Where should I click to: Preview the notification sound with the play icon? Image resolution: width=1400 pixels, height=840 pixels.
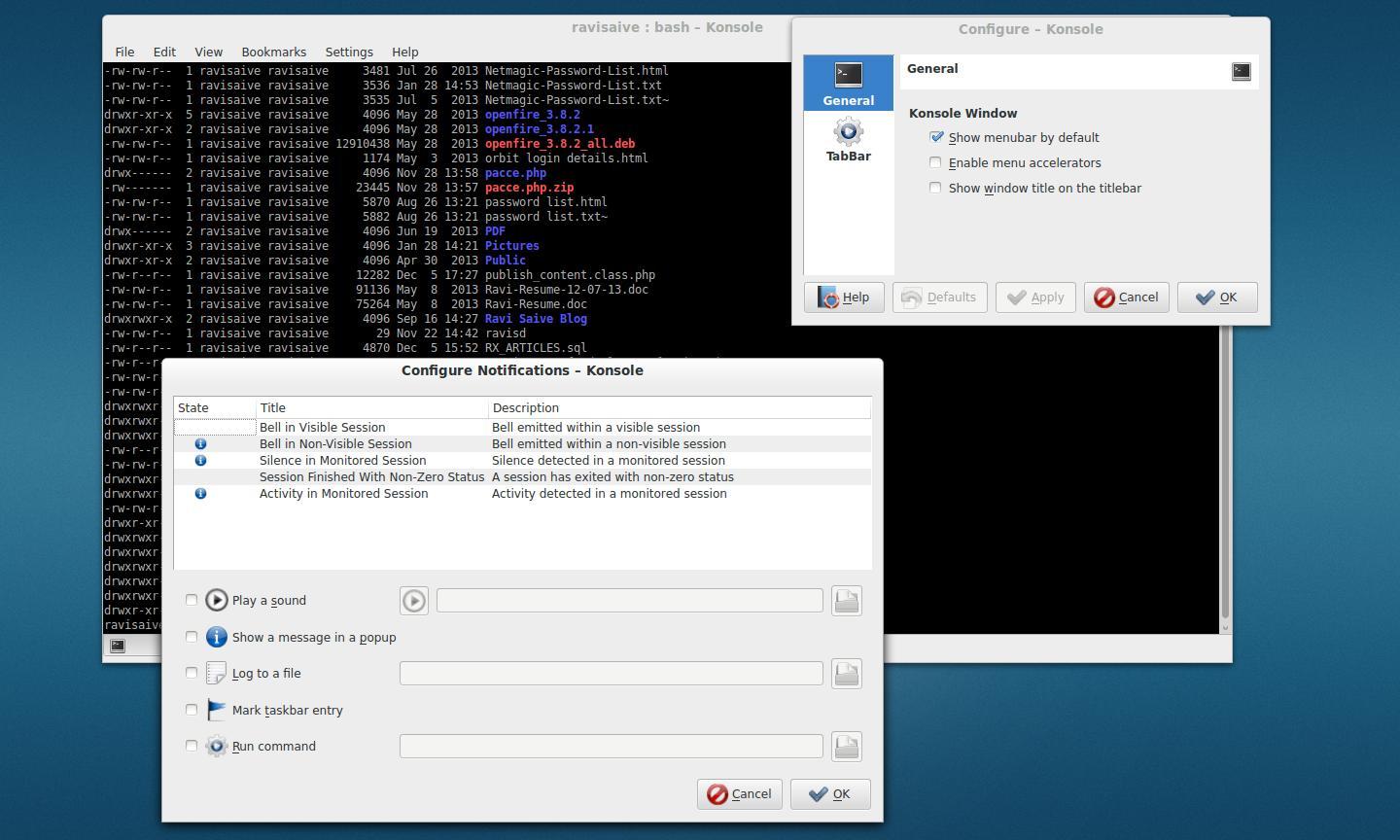click(412, 600)
